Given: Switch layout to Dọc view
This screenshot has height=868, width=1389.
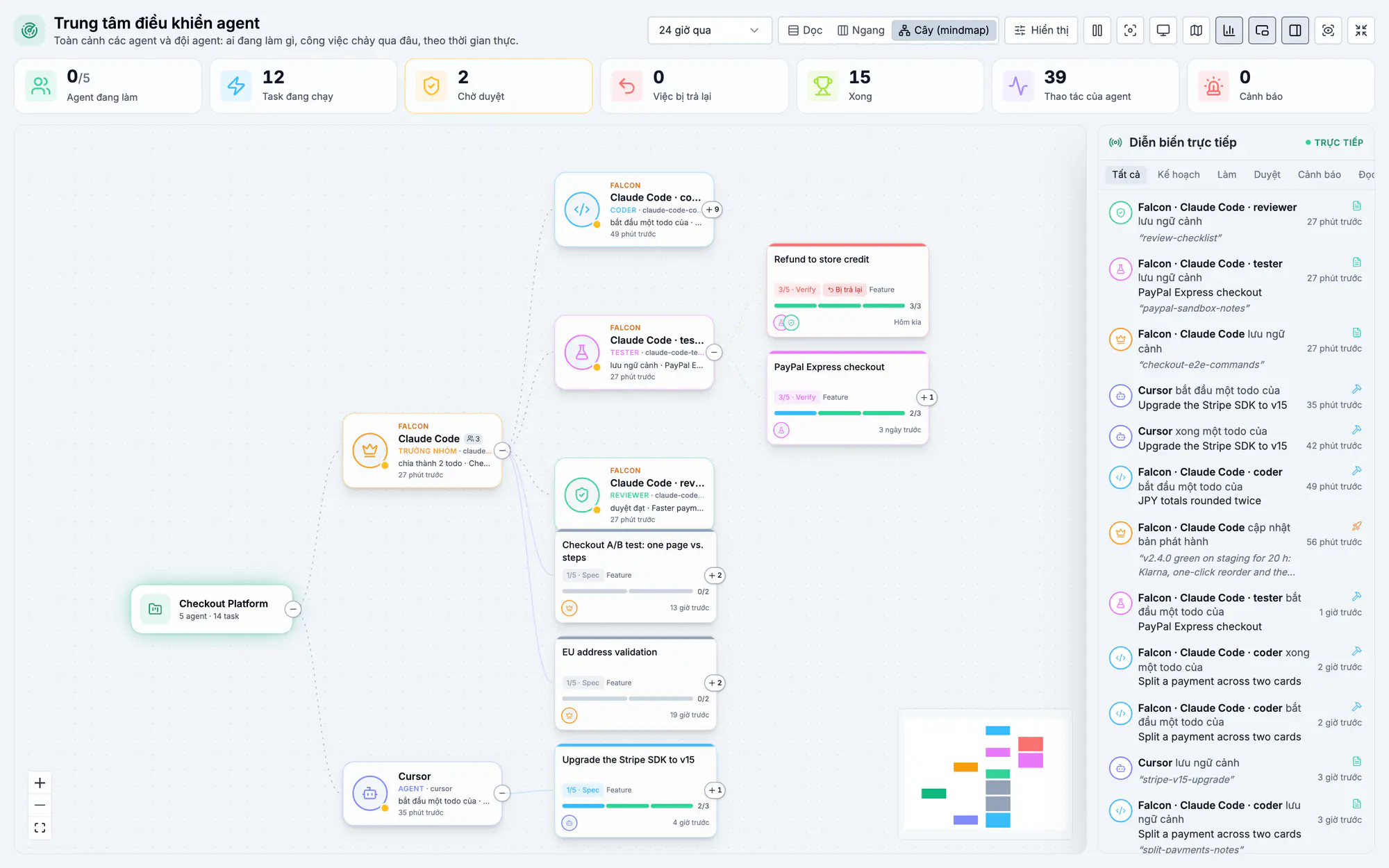Looking at the screenshot, I should point(805,31).
